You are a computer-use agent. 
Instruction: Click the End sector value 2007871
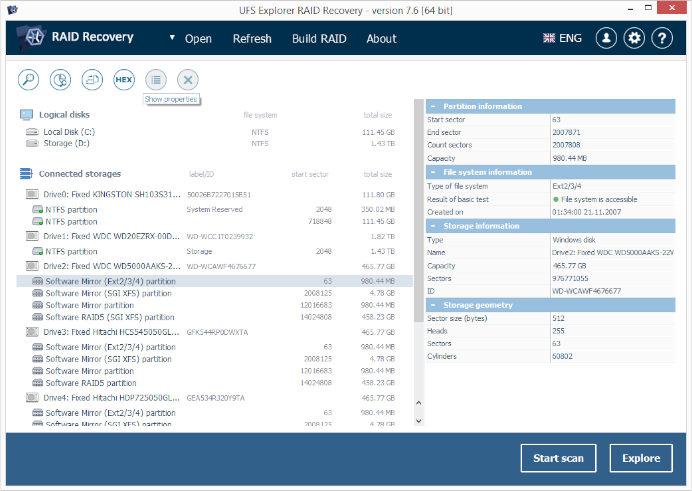pyautogui.click(x=566, y=132)
